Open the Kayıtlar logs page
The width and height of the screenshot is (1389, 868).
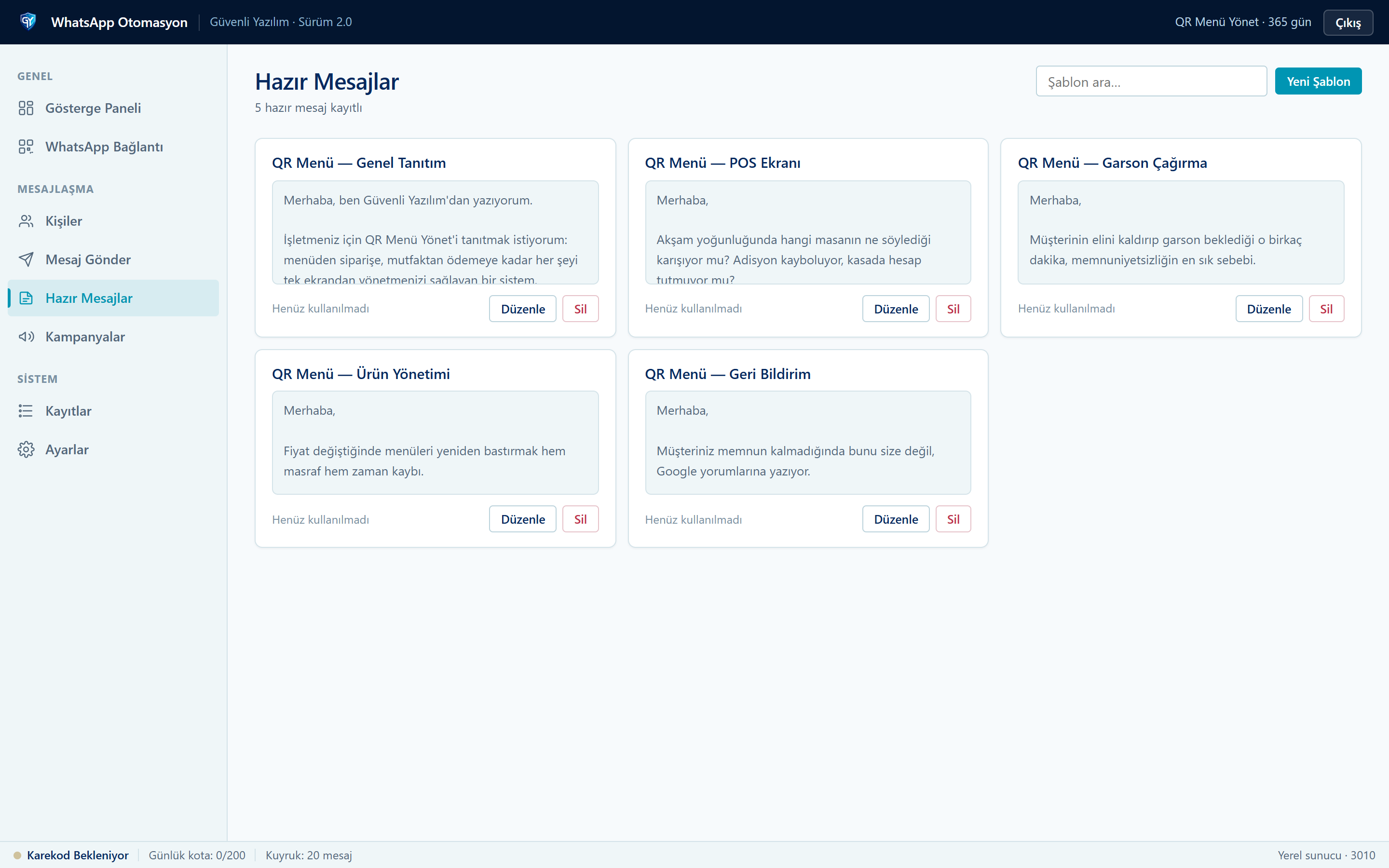(x=114, y=411)
